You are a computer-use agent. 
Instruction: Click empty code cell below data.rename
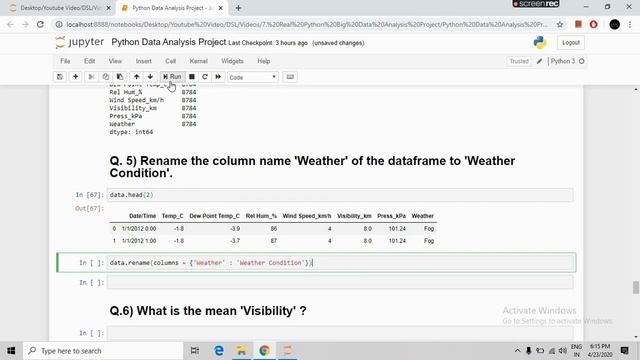coord(340,282)
